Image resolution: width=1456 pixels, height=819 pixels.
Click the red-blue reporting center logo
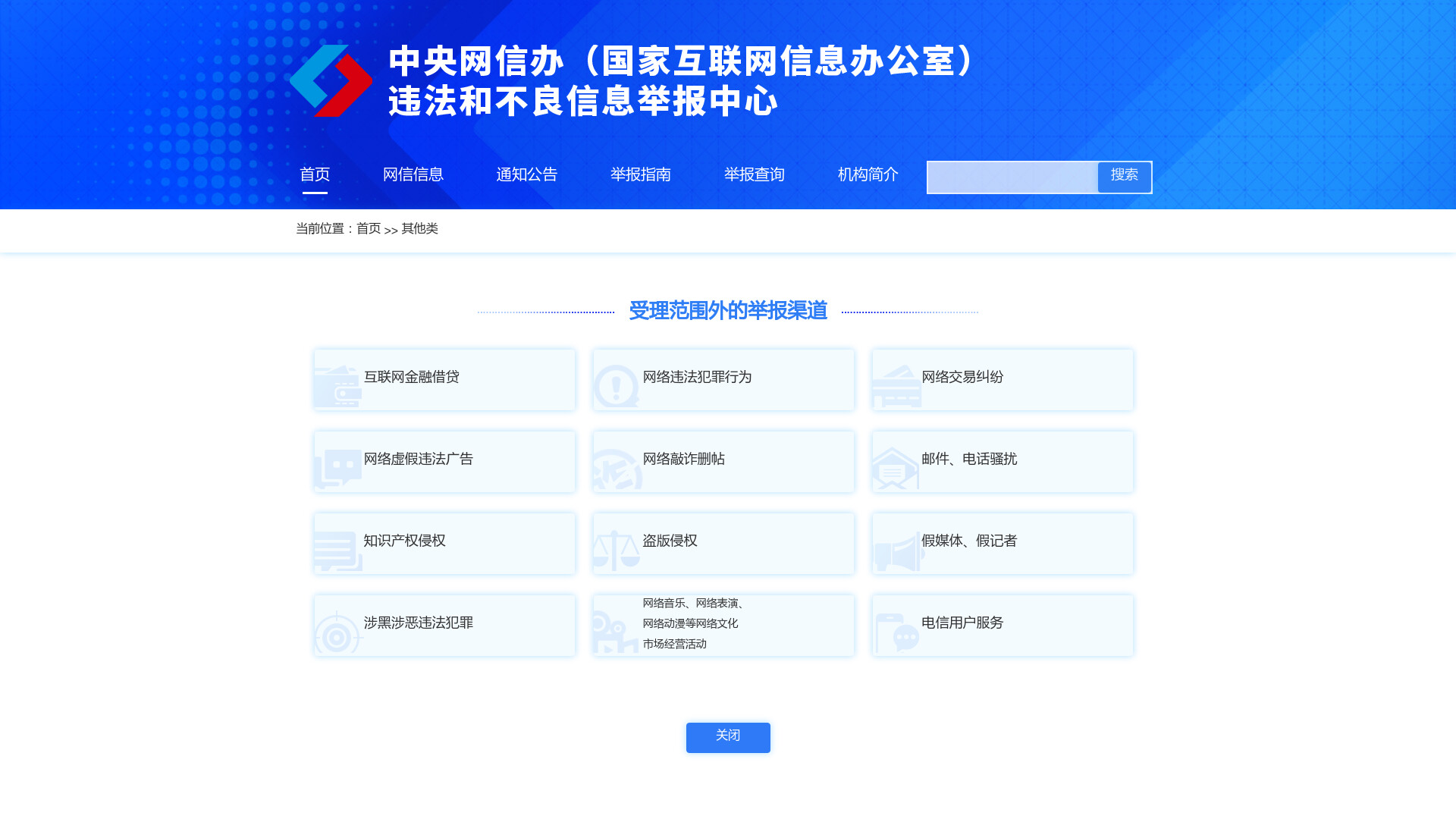pos(331,80)
